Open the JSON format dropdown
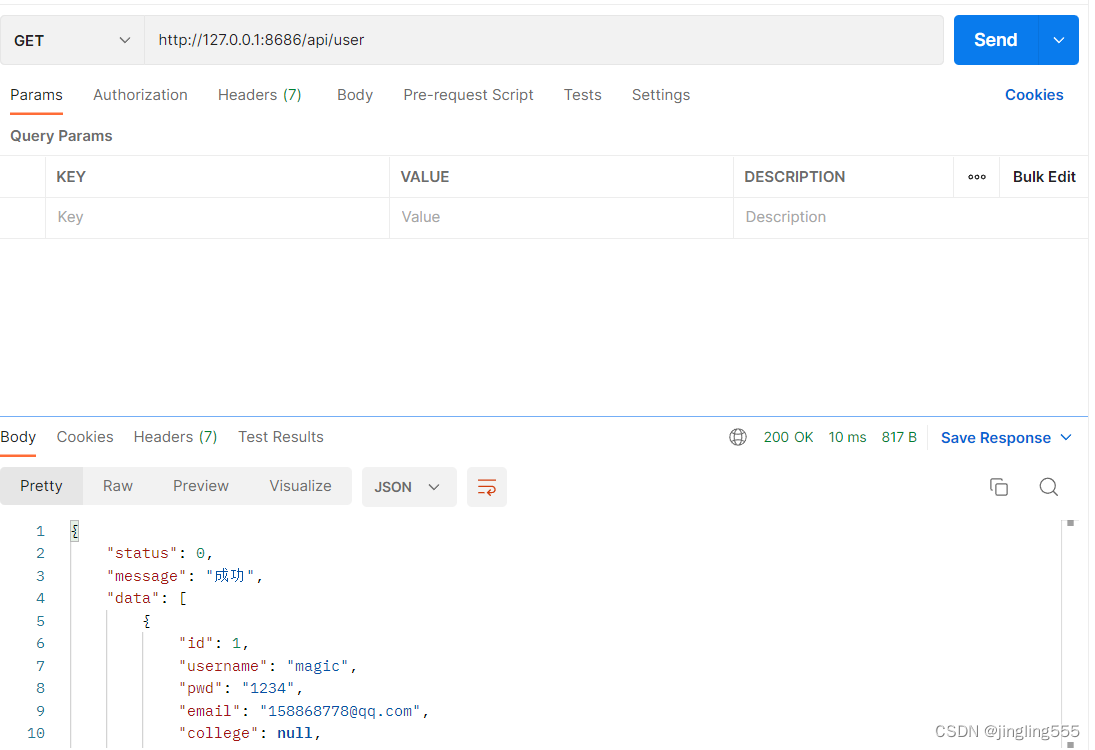Viewport: 1095px width, 750px height. [x=409, y=487]
